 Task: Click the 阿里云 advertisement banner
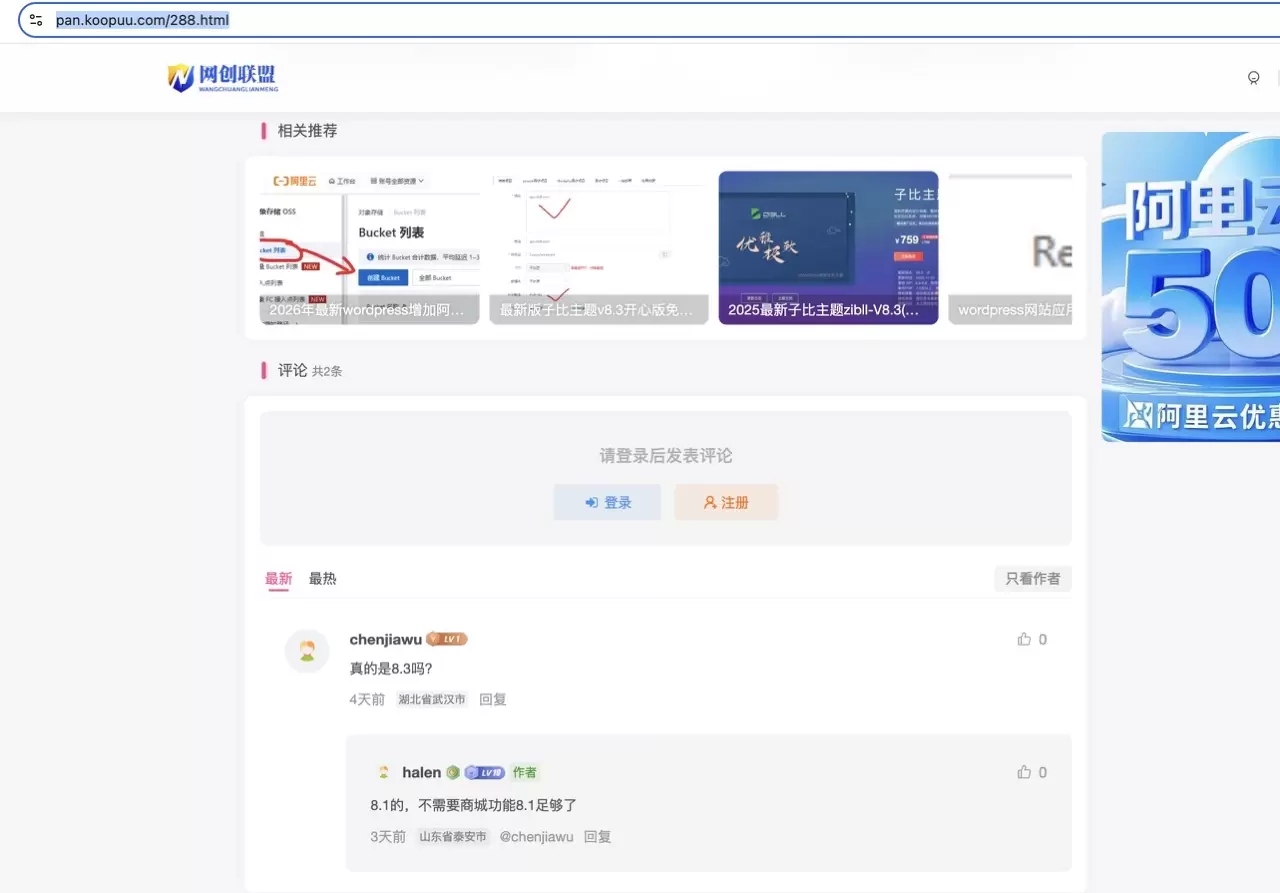pyautogui.click(x=1191, y=287)
